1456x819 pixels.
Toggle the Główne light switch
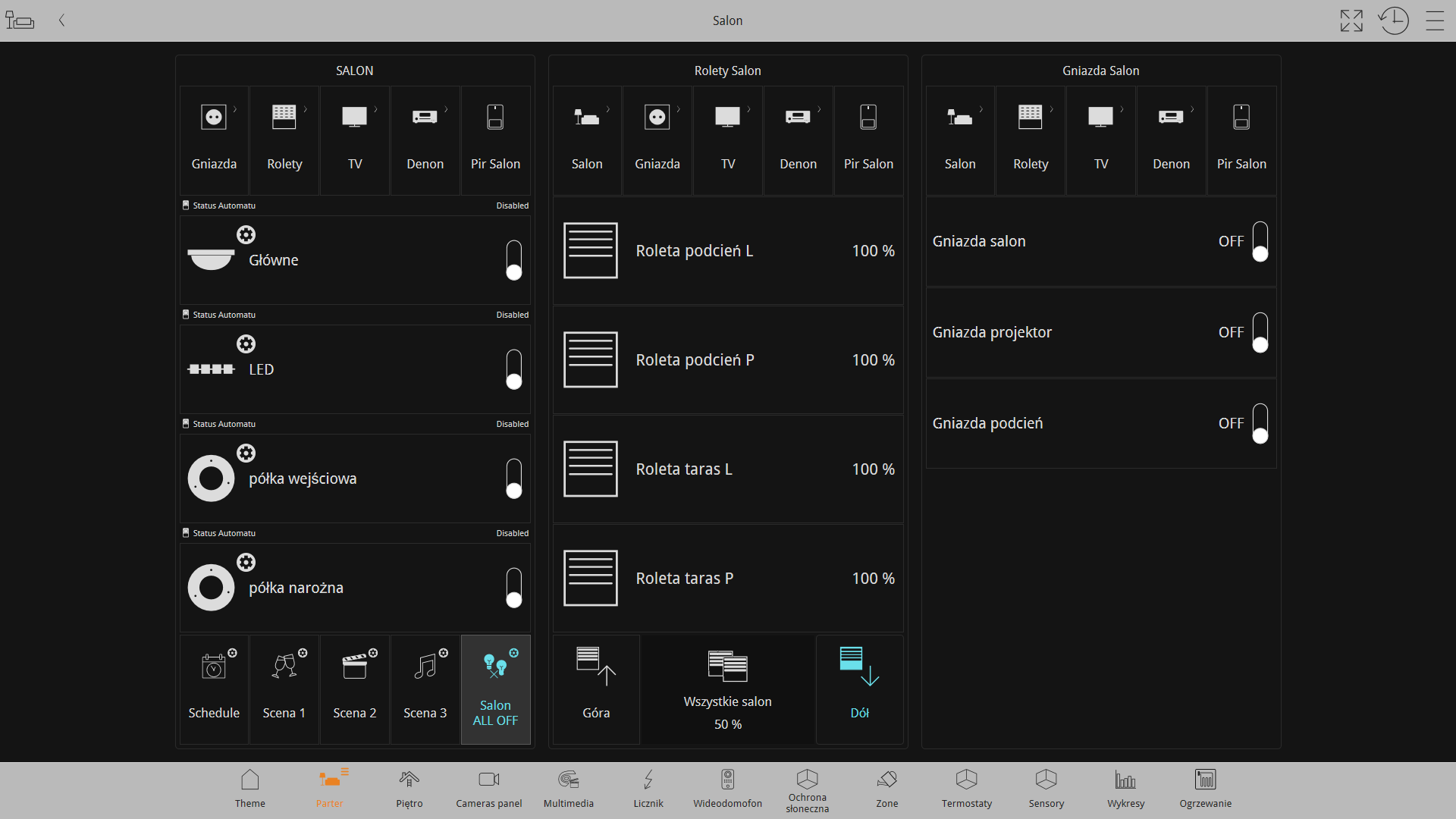click(514, 260)
